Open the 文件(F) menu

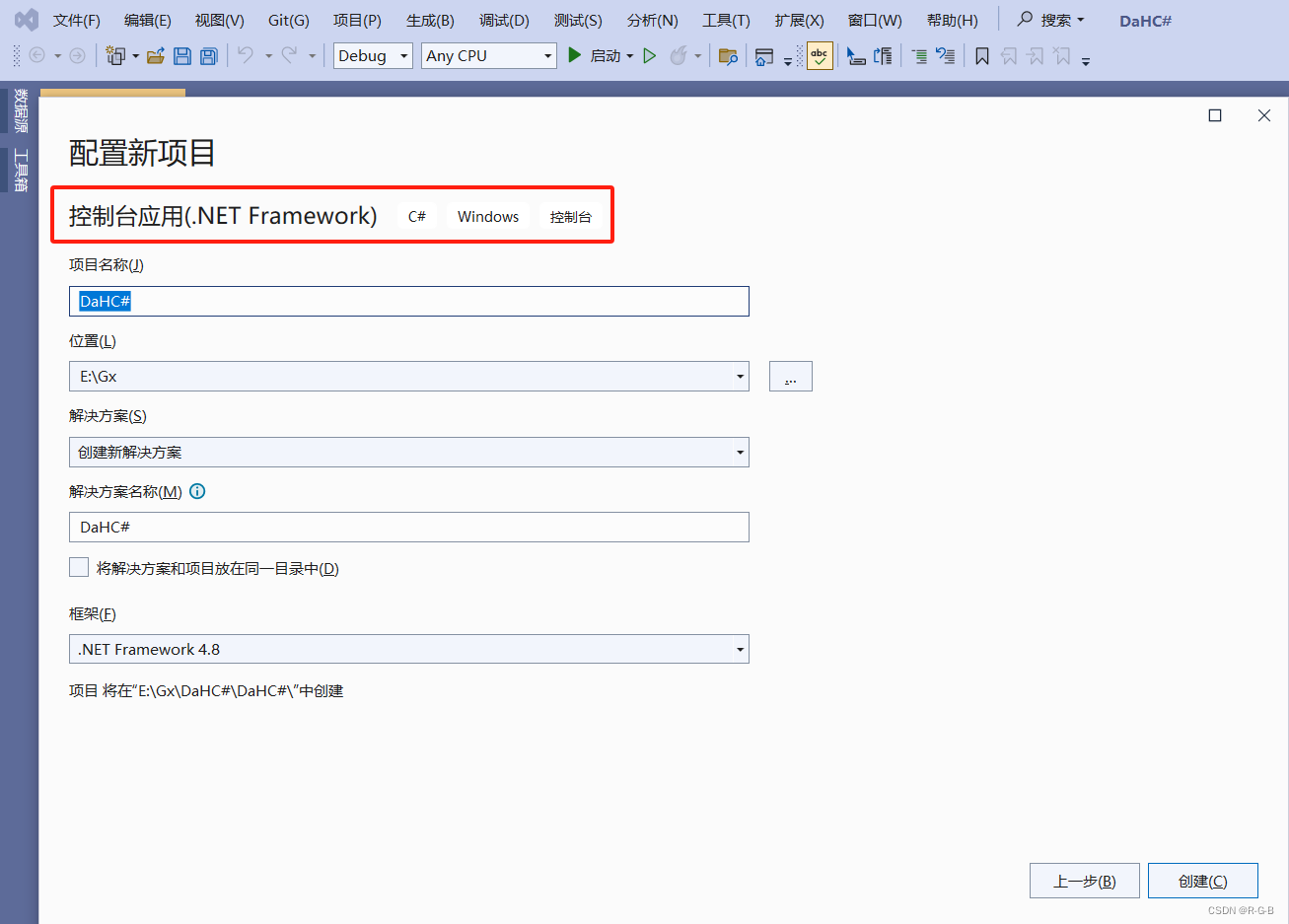point(77,21)
